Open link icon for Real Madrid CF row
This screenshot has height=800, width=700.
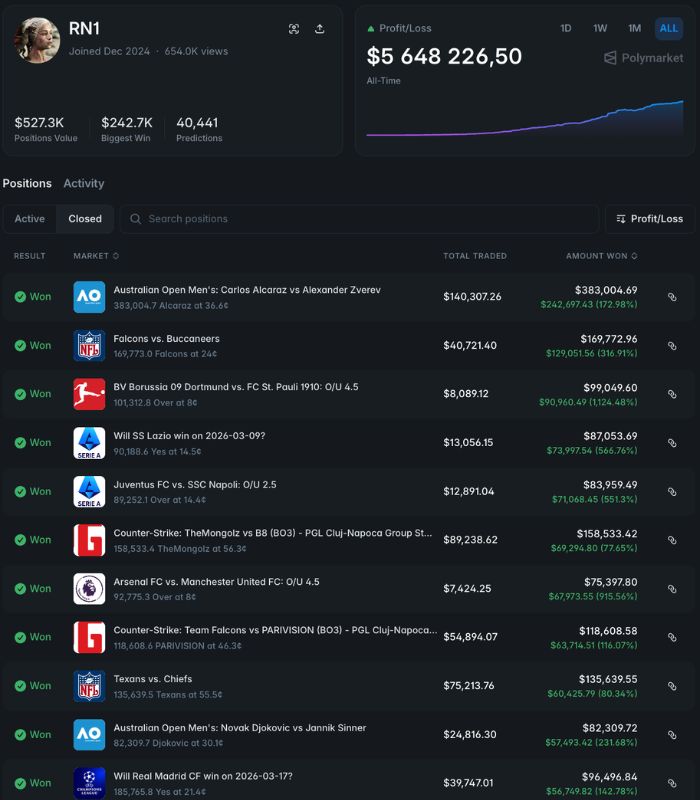tap(672, 783)
